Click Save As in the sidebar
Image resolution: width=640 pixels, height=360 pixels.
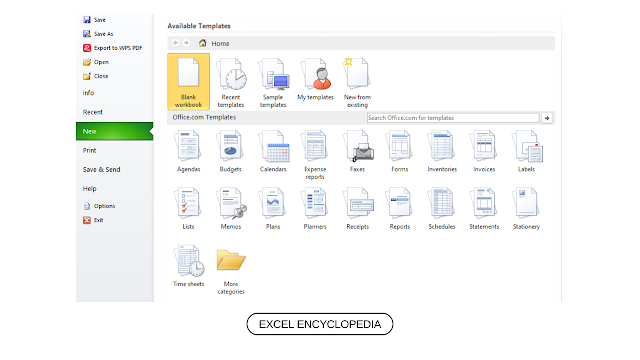(x=98, y=34)
